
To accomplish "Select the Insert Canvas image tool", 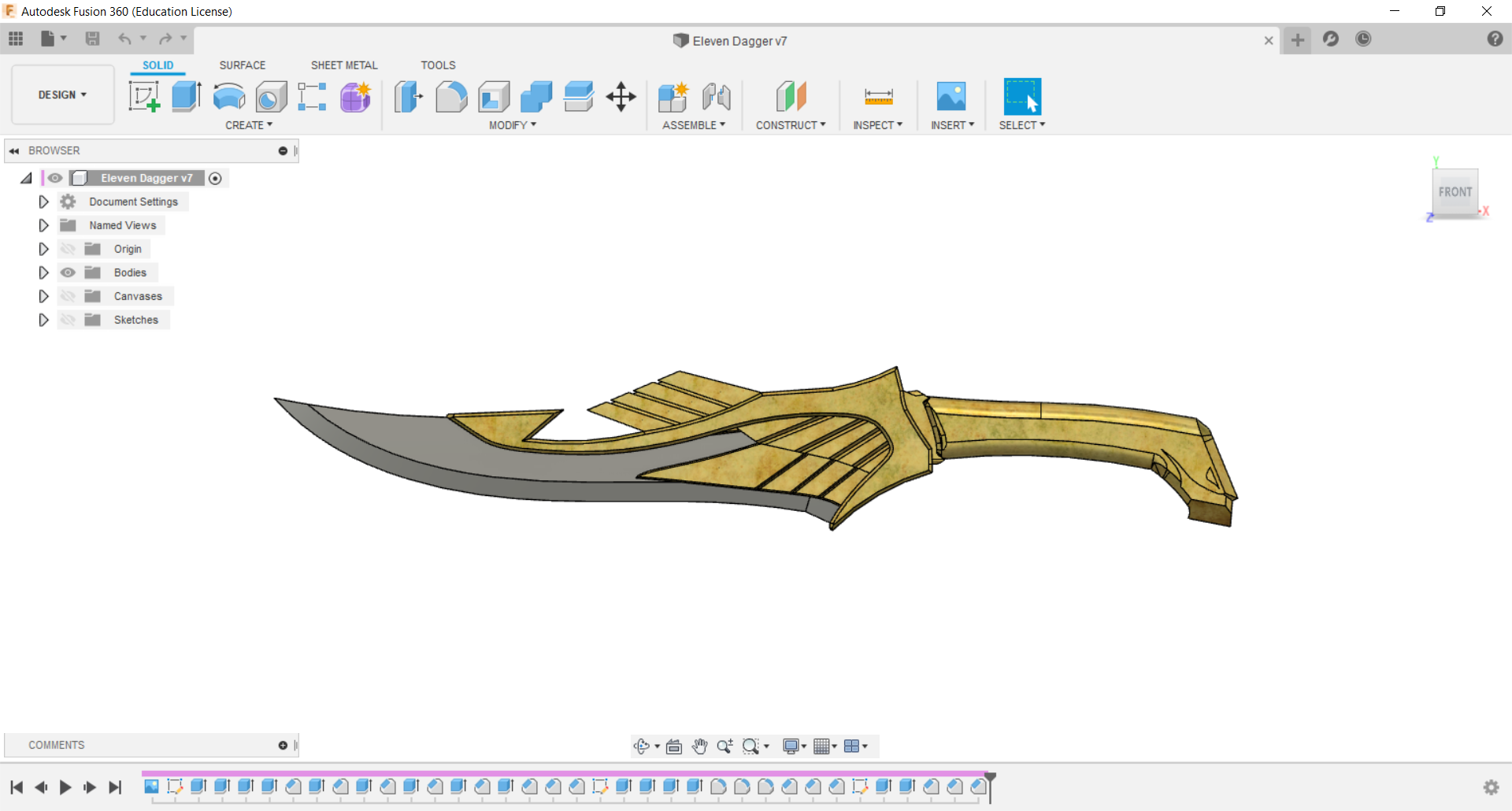I will (x=951, y=97).
